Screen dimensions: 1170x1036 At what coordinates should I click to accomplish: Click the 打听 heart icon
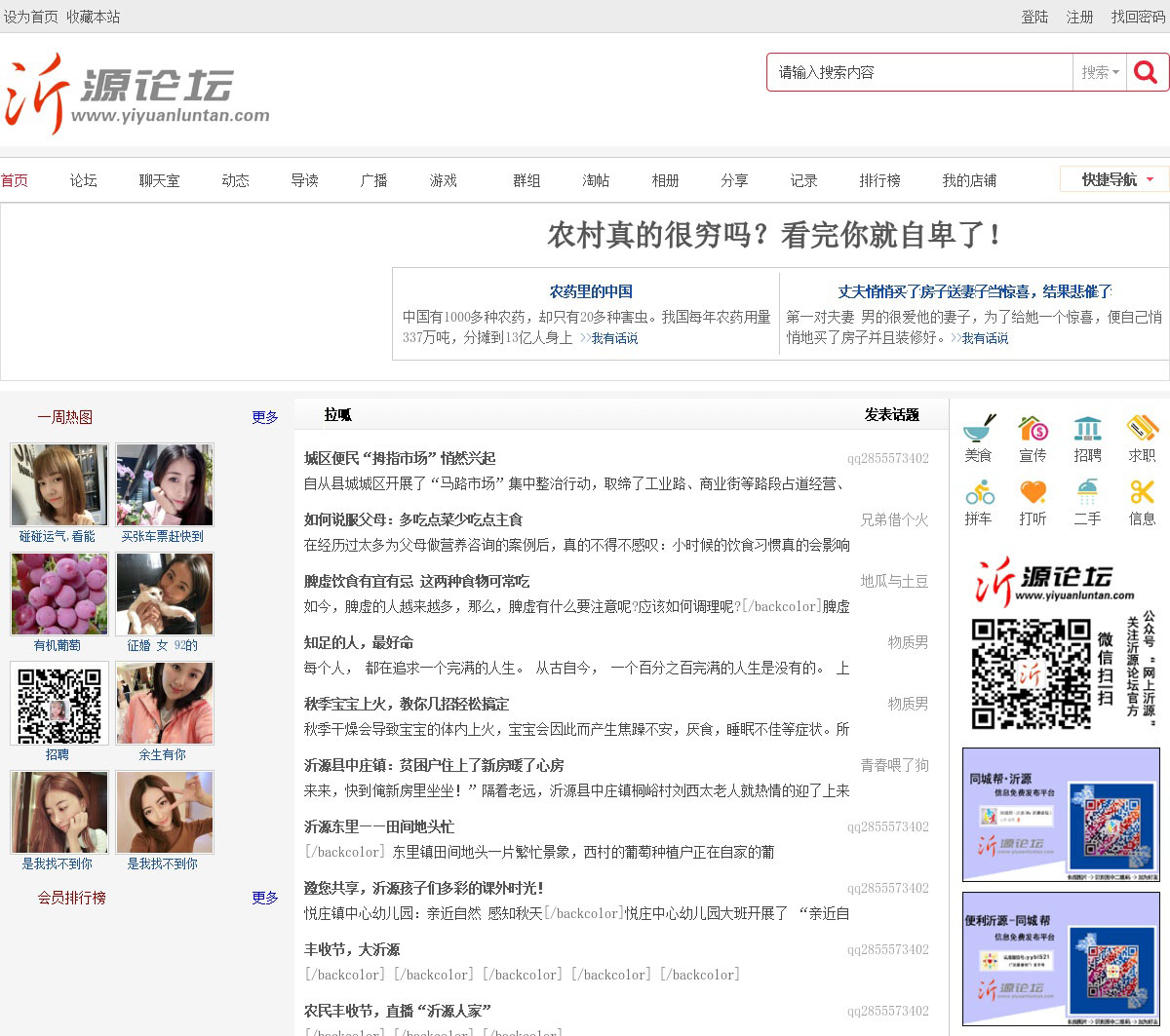coord(1033,493)
